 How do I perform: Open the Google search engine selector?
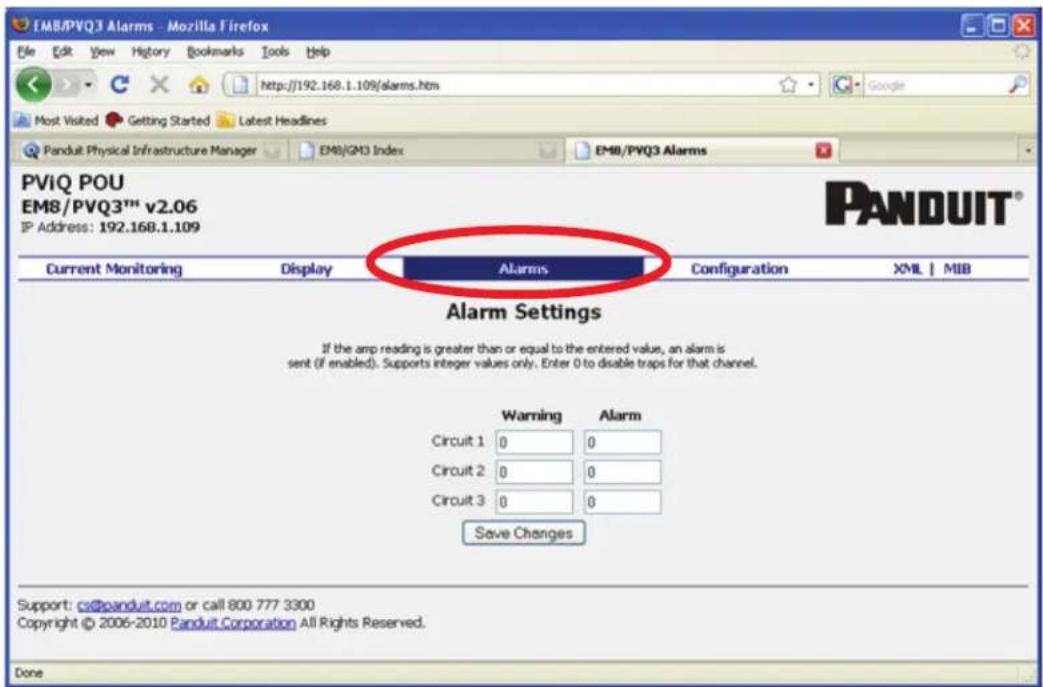848,85
